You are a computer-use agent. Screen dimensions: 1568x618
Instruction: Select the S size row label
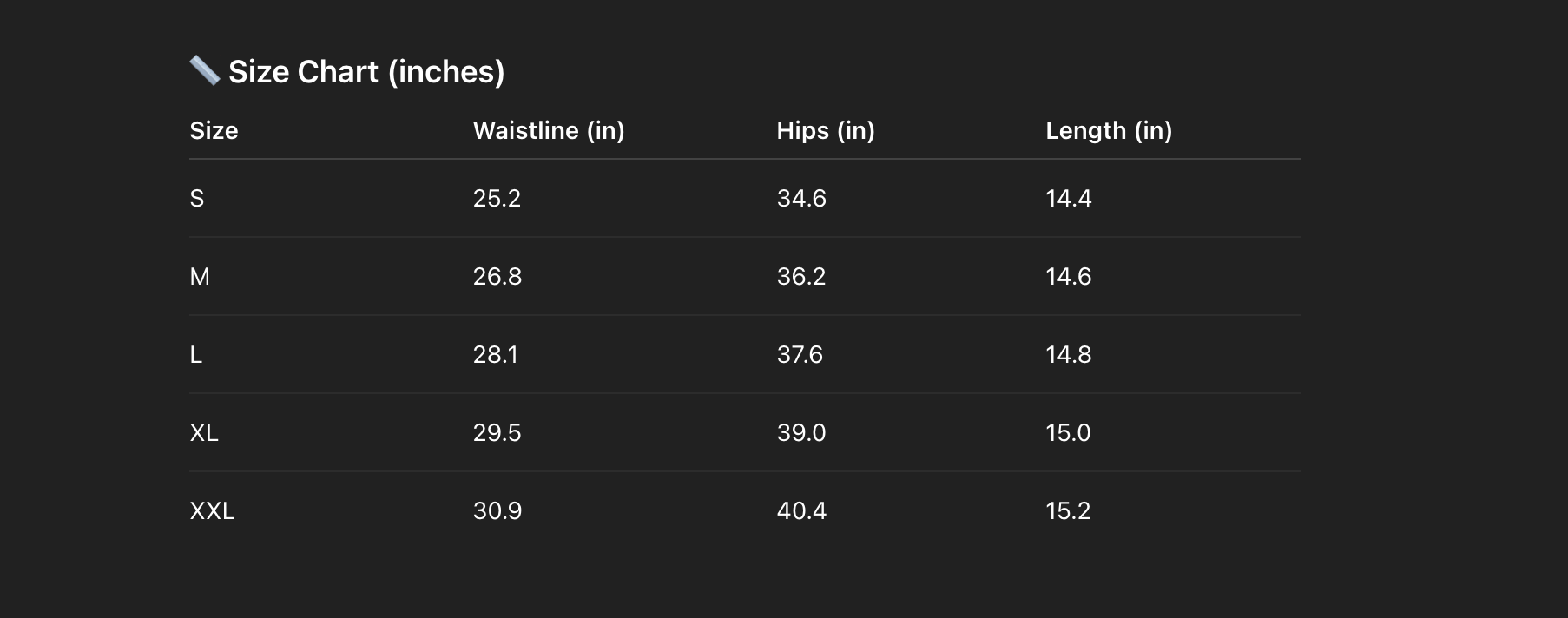click(x=197, y=199)
